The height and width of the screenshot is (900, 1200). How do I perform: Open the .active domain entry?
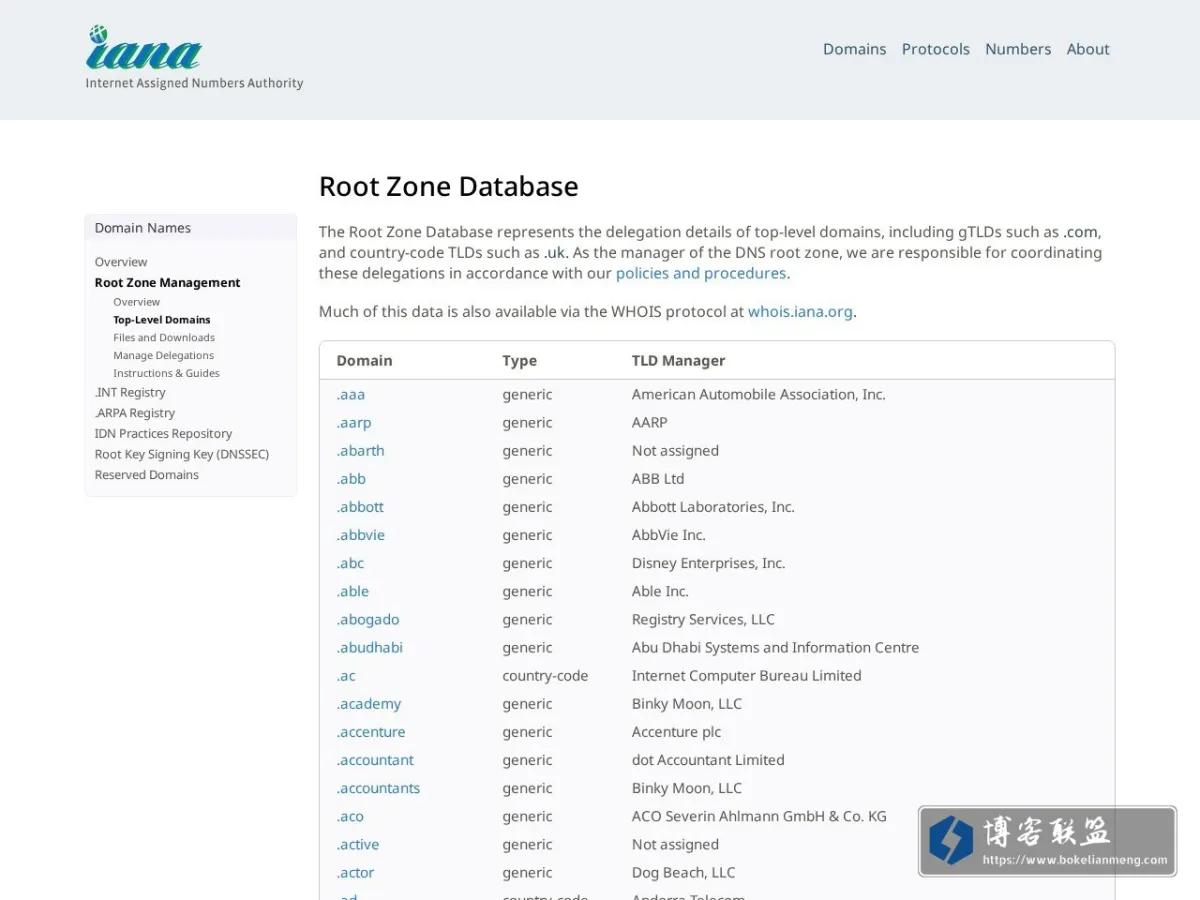tap(358, 844)
